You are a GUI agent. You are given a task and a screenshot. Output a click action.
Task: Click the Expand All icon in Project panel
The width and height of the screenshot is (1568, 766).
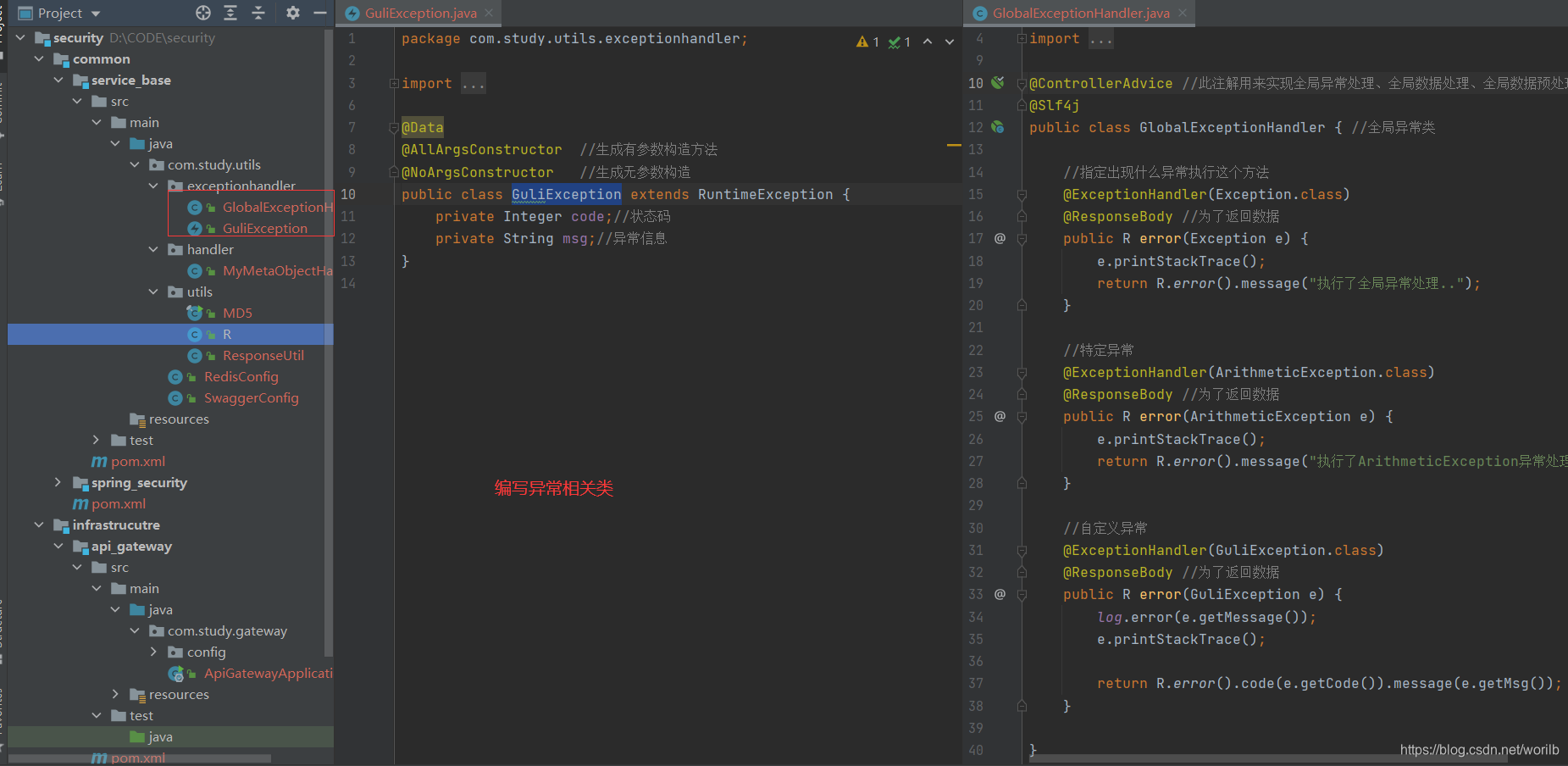(230, 13)
